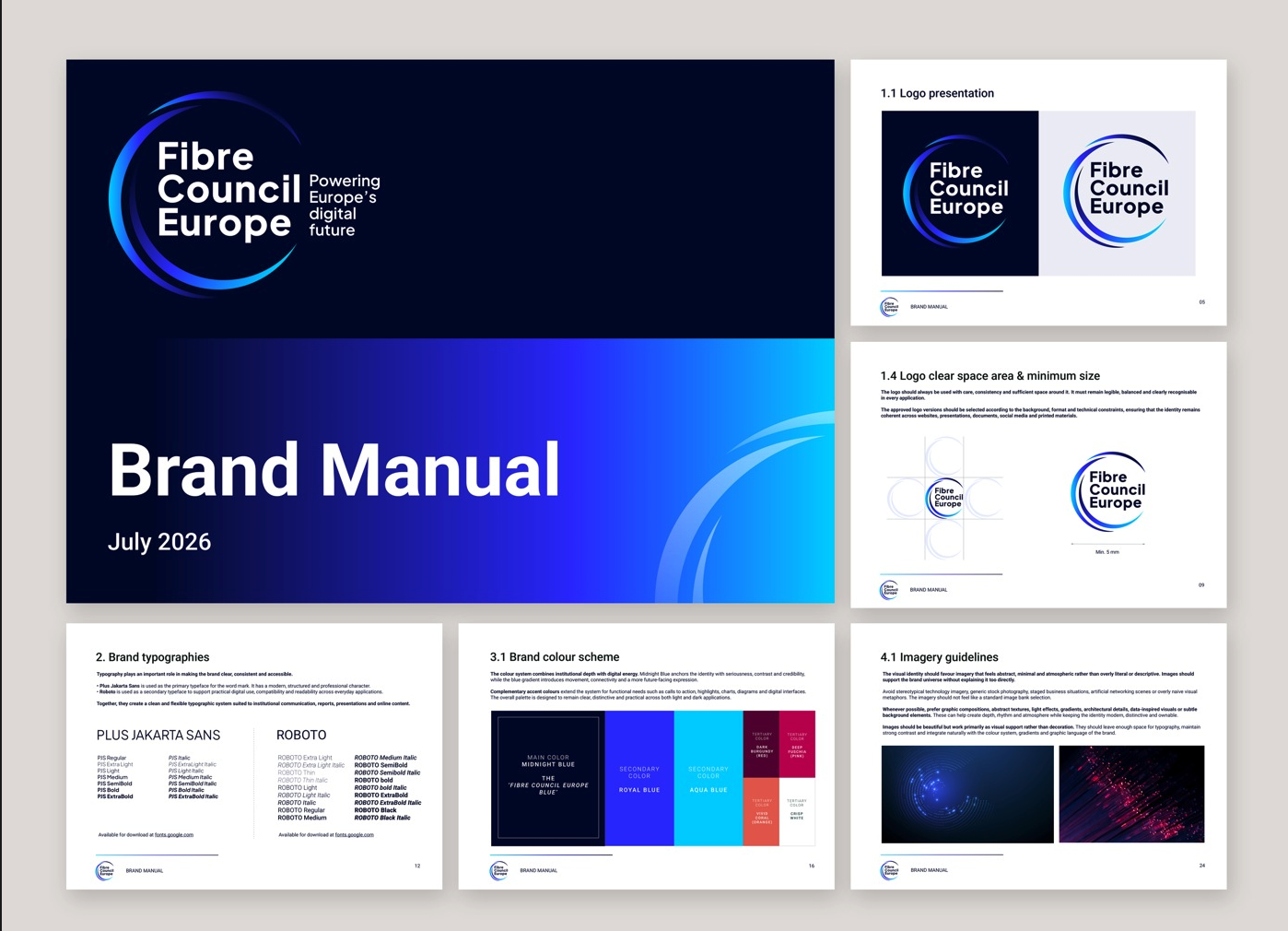Click BRAND MANUAL footer text on page 16
This screenshot has width=1288, height=931.
pyautogui.click(x=539, y=871)
